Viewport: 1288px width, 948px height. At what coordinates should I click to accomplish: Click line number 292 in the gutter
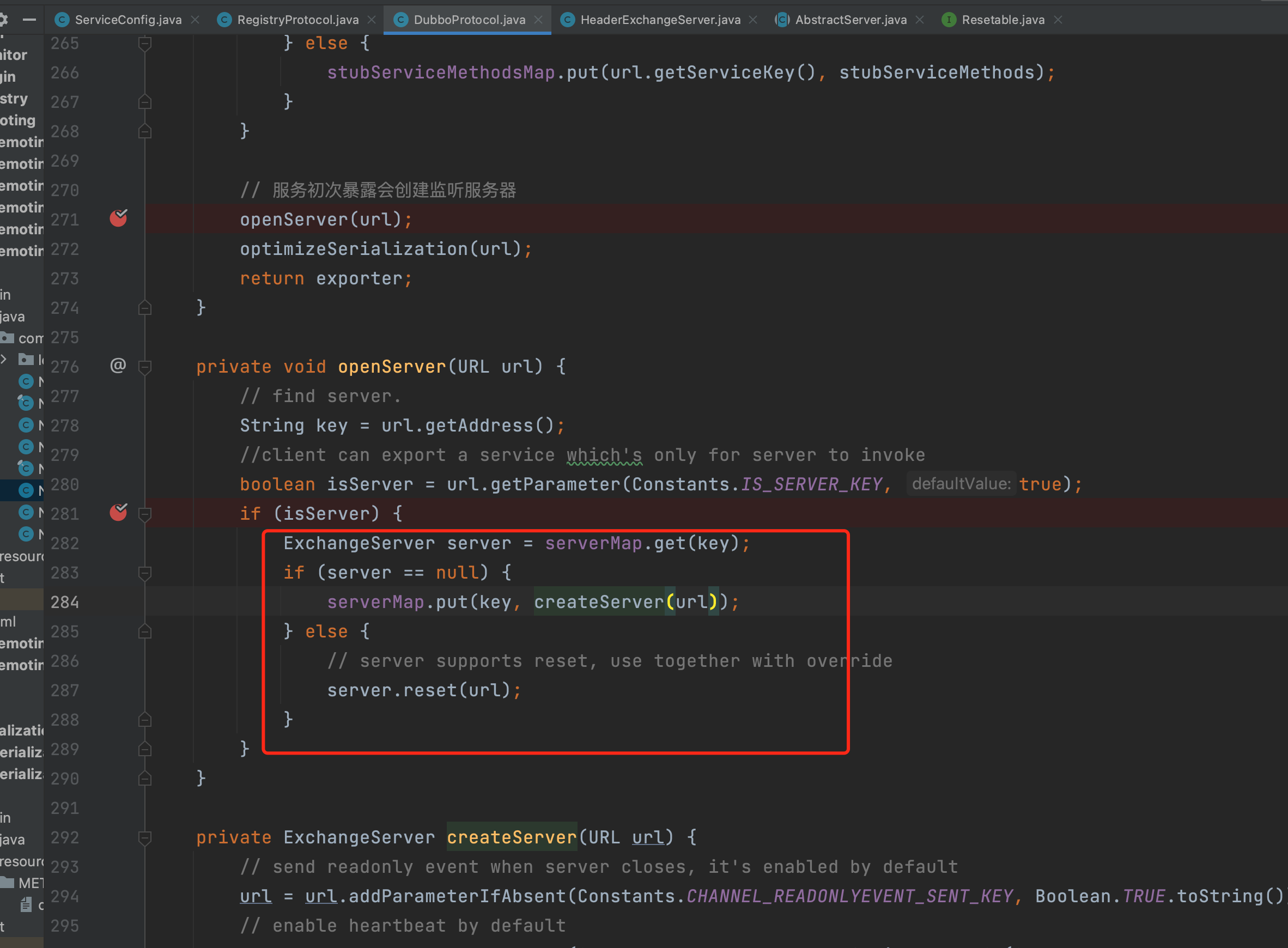click(x=65, y=837)
